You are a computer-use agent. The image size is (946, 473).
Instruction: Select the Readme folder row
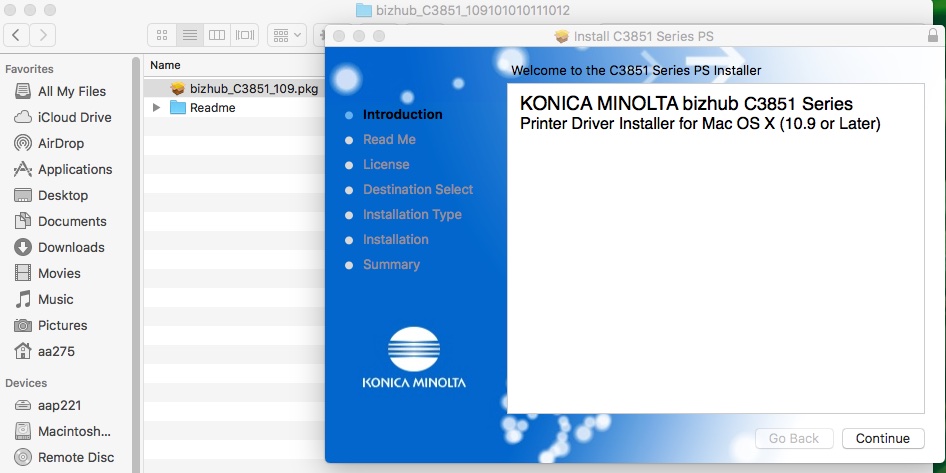pyautogui.click(x=234, y=108)
